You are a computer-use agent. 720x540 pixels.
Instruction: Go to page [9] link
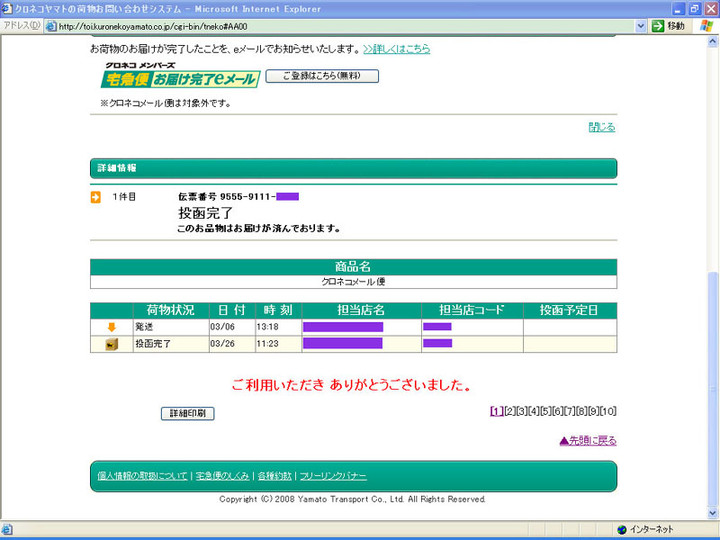pos(593,411)
